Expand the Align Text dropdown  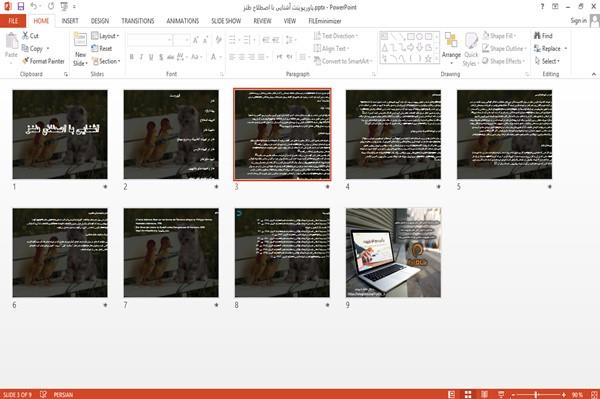(331, 49)
